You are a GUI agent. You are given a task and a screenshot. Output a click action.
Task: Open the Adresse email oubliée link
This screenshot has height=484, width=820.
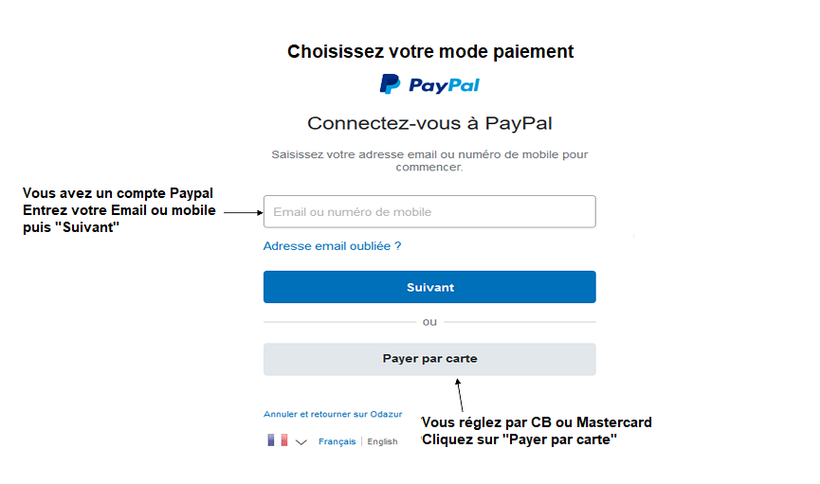click(x=332, y=246)
